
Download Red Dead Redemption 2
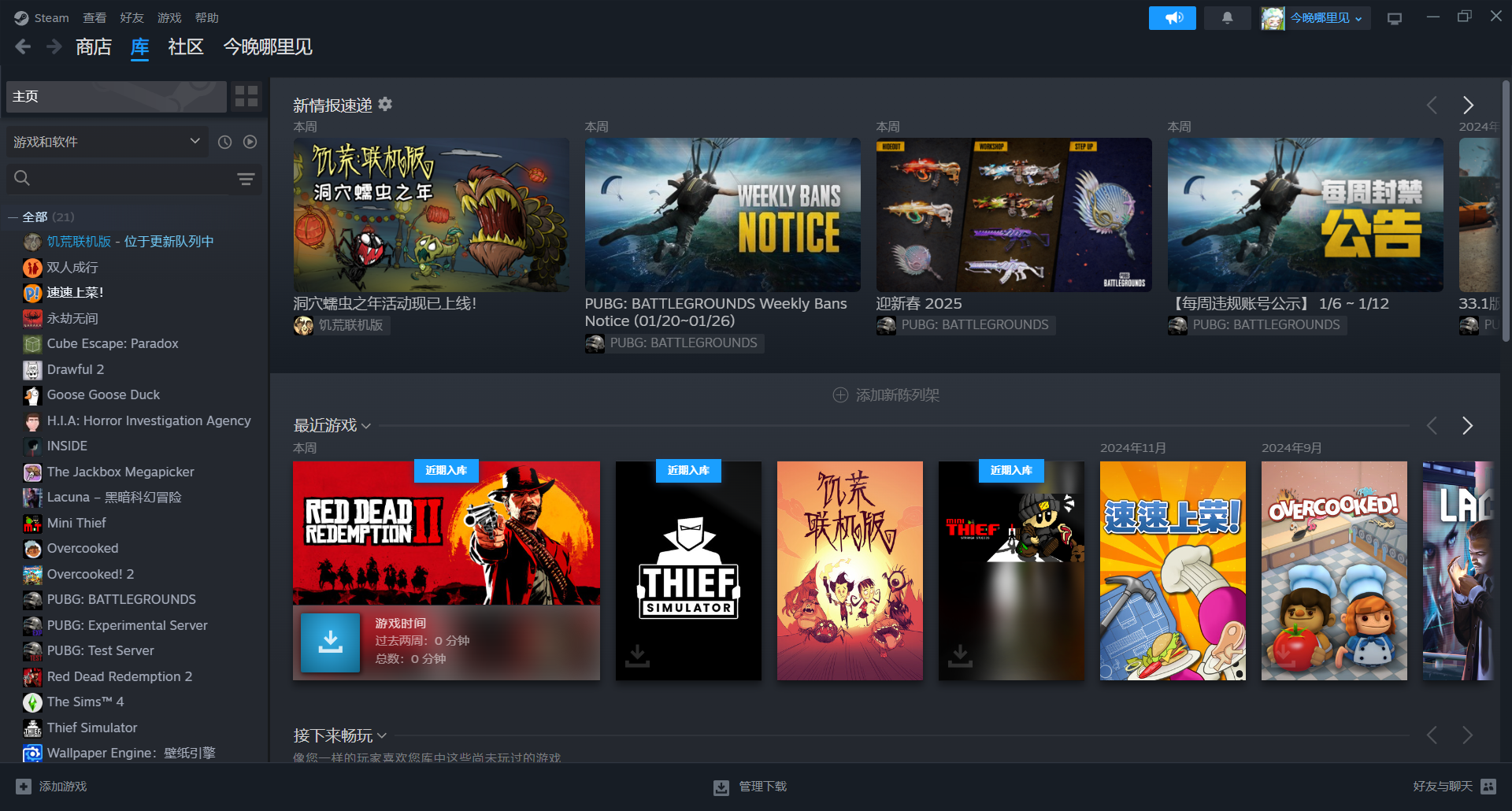tap(331, 643)
